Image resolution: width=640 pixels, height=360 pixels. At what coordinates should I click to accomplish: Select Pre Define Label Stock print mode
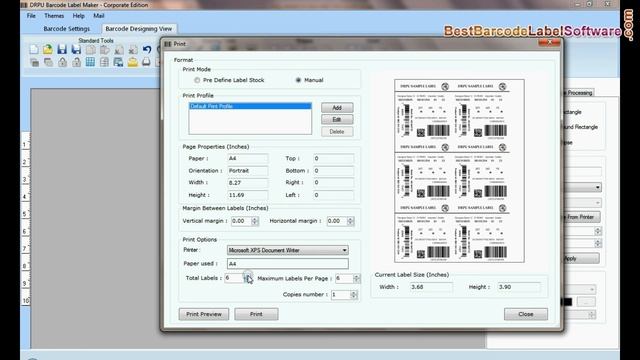pos(197,80)
